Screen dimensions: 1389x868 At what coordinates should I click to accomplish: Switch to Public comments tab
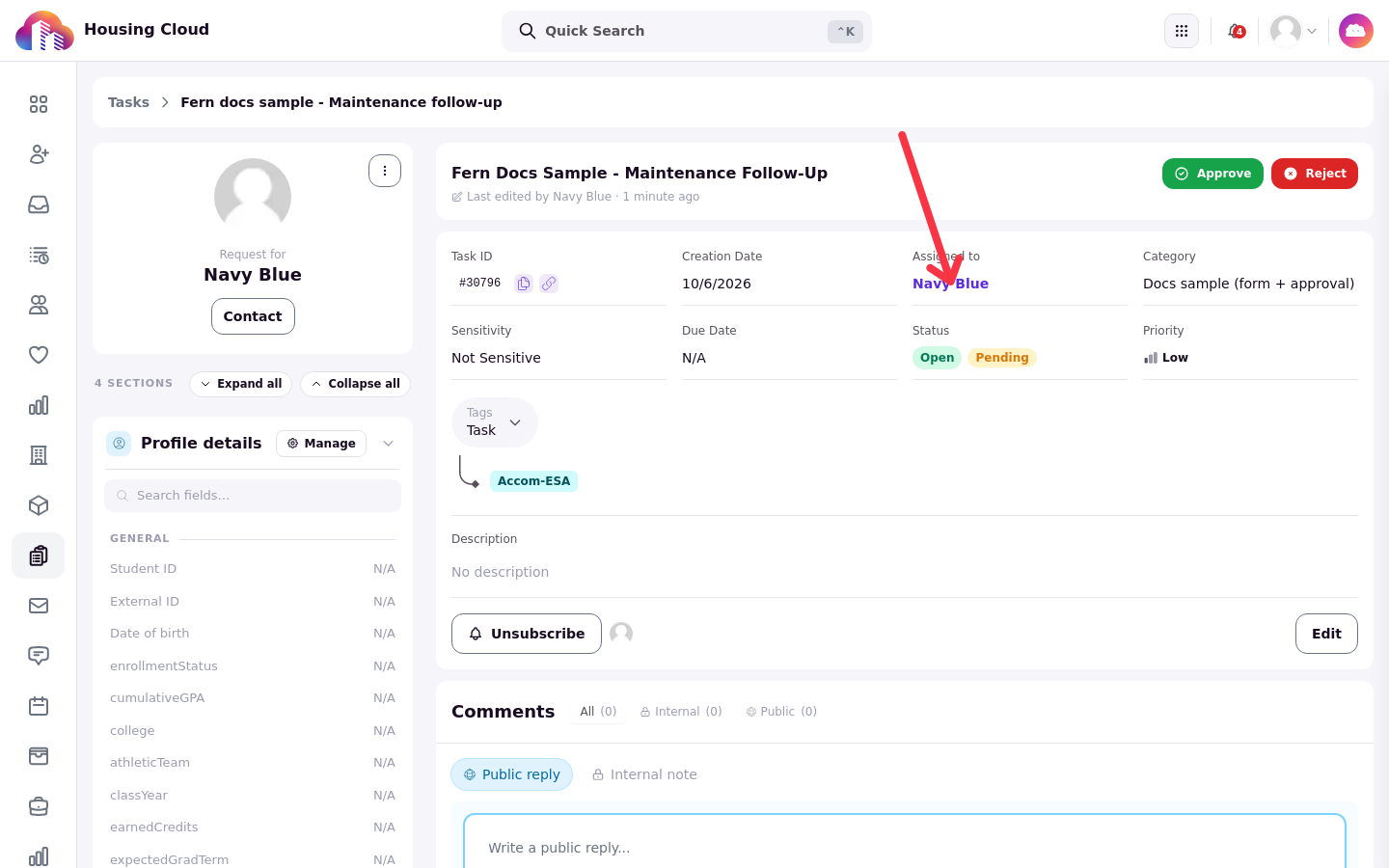[781, 712]
